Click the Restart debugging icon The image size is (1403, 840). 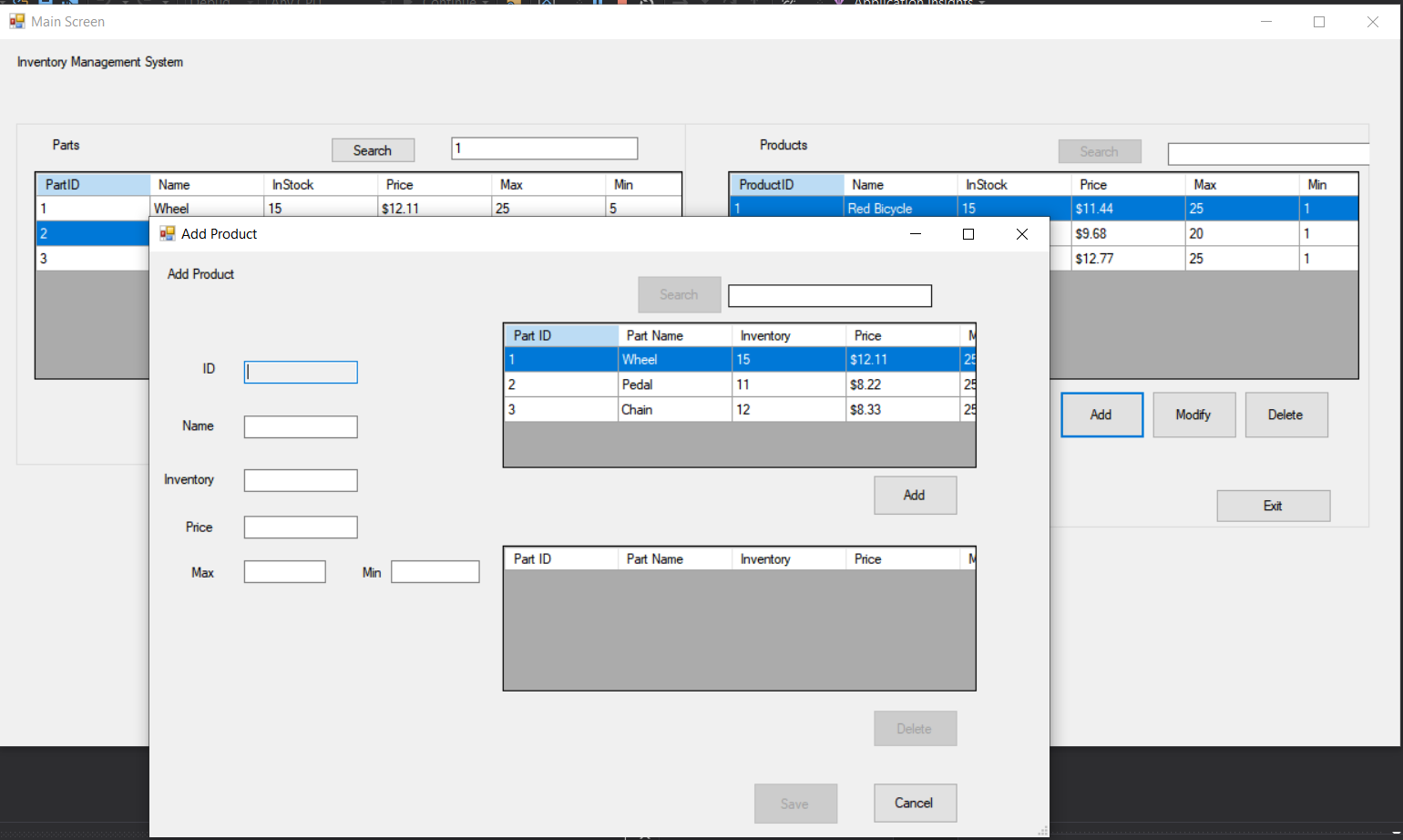[x=648, y=3]
